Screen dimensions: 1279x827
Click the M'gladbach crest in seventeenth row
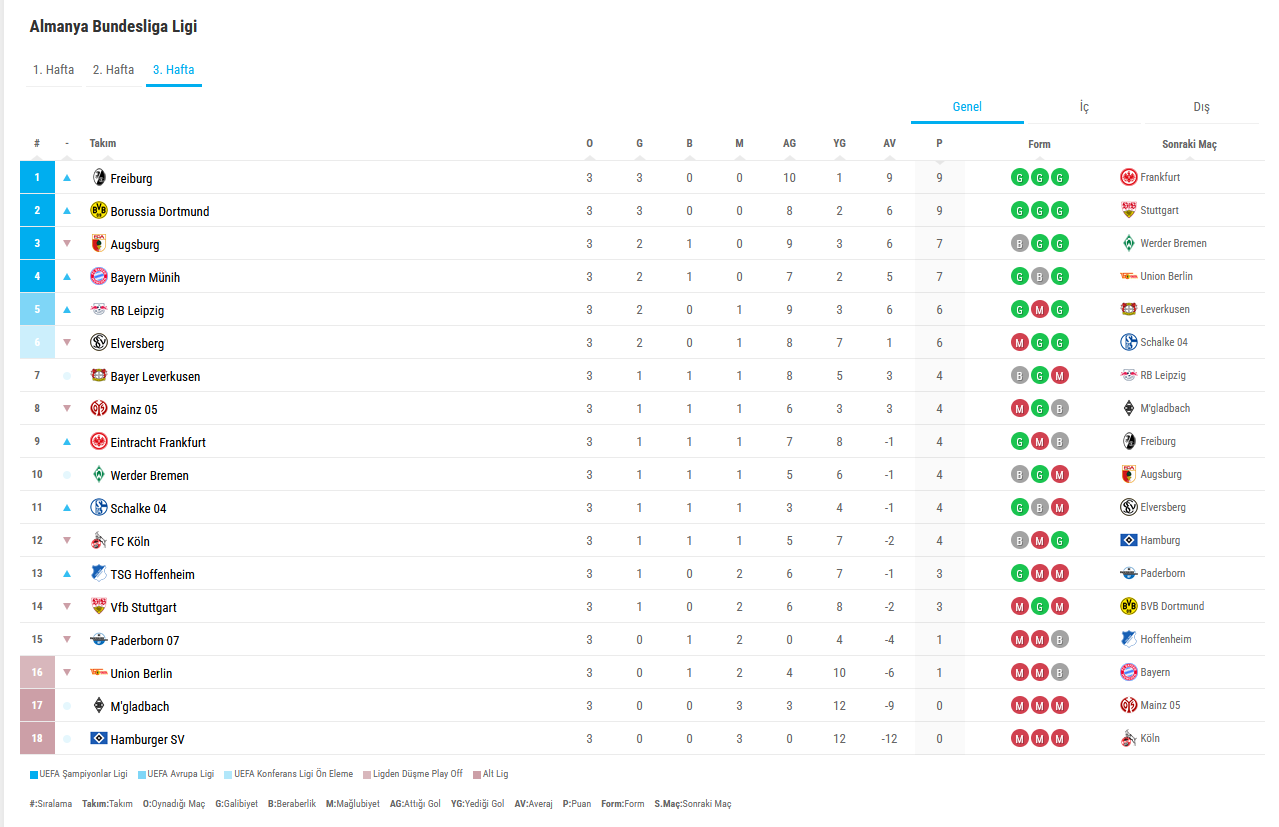pos(98,705)
